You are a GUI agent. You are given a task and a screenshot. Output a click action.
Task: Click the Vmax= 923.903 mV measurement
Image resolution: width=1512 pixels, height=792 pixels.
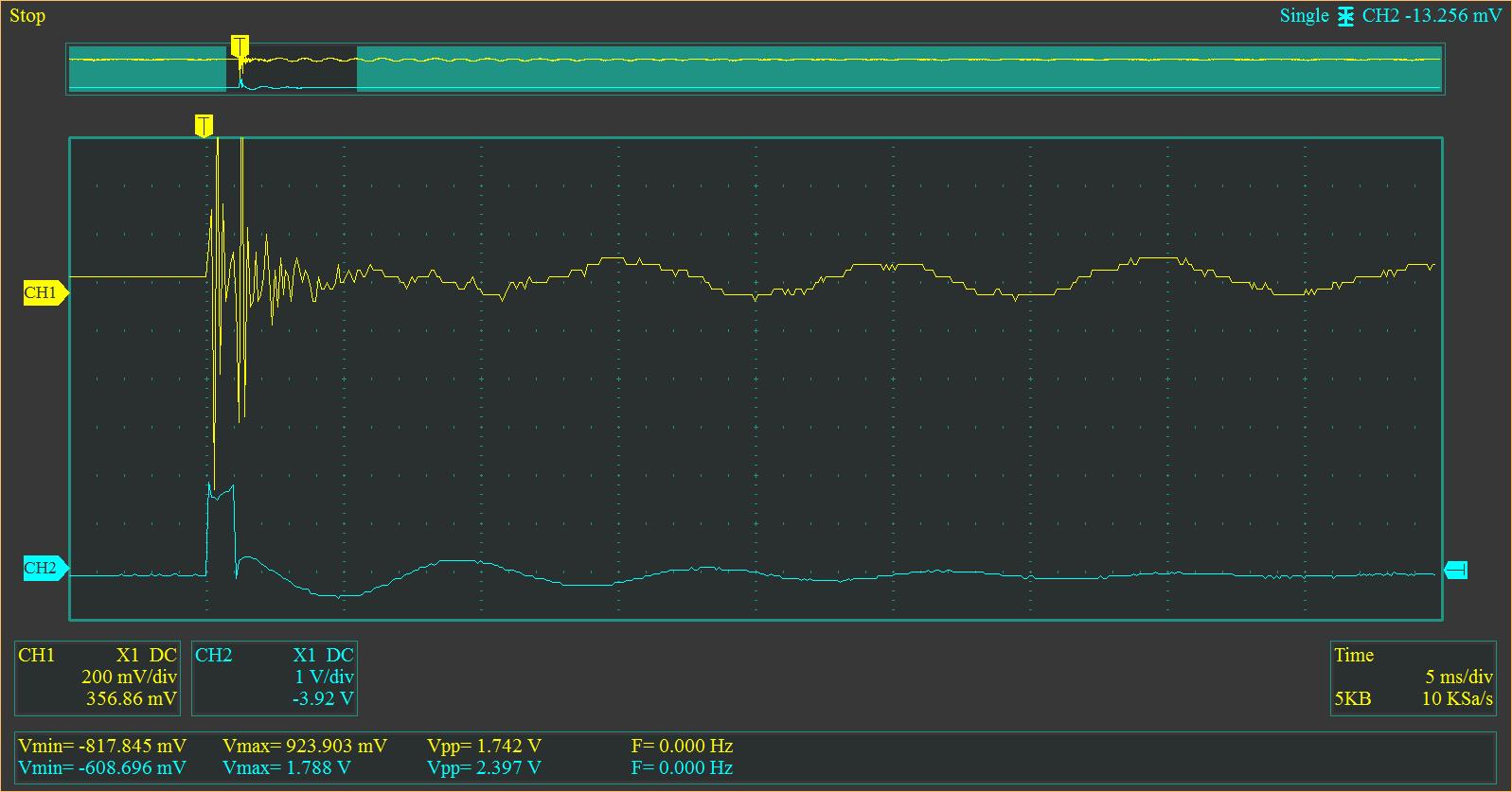click(305, 746)
